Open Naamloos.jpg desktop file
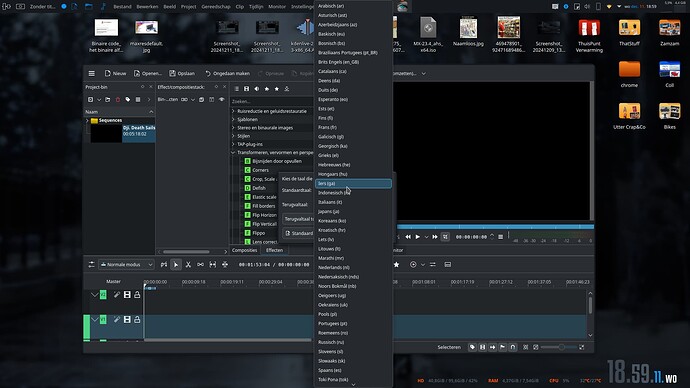 click(468, 32)
